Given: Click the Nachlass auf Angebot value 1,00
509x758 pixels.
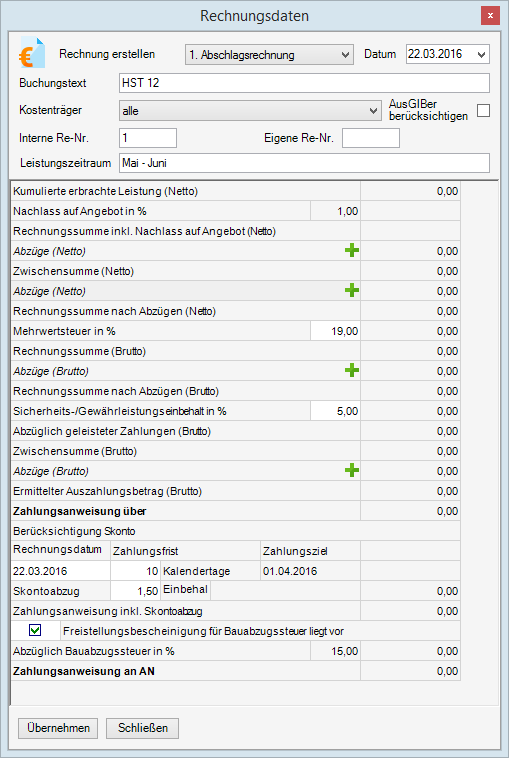Looking at the screenshot, I should click(x=335, y=211).
